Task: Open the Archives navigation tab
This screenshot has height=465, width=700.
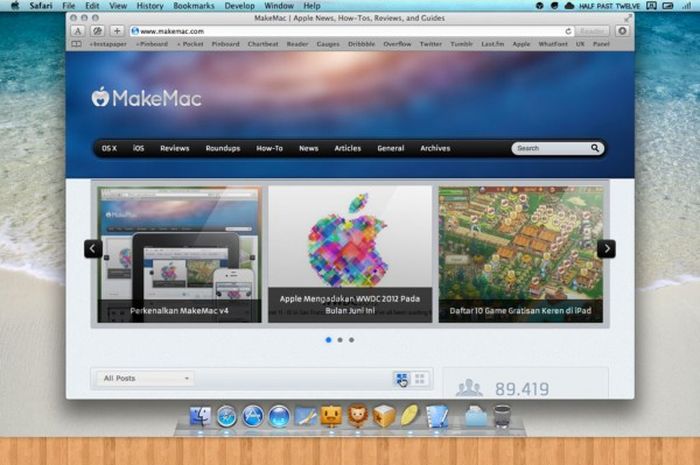Action: coord(435,148)
